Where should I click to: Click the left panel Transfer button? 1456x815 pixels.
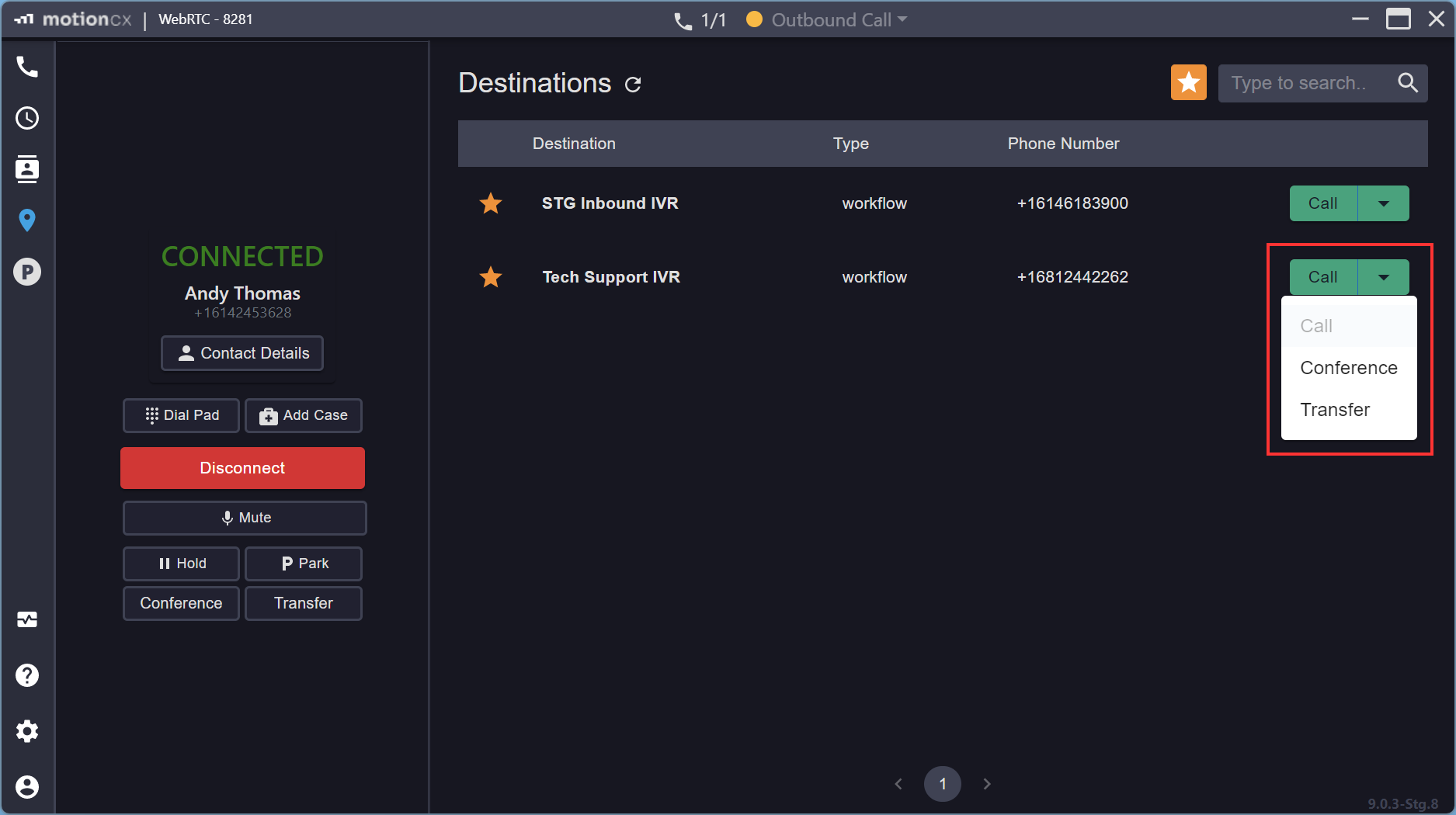(304, 603)
